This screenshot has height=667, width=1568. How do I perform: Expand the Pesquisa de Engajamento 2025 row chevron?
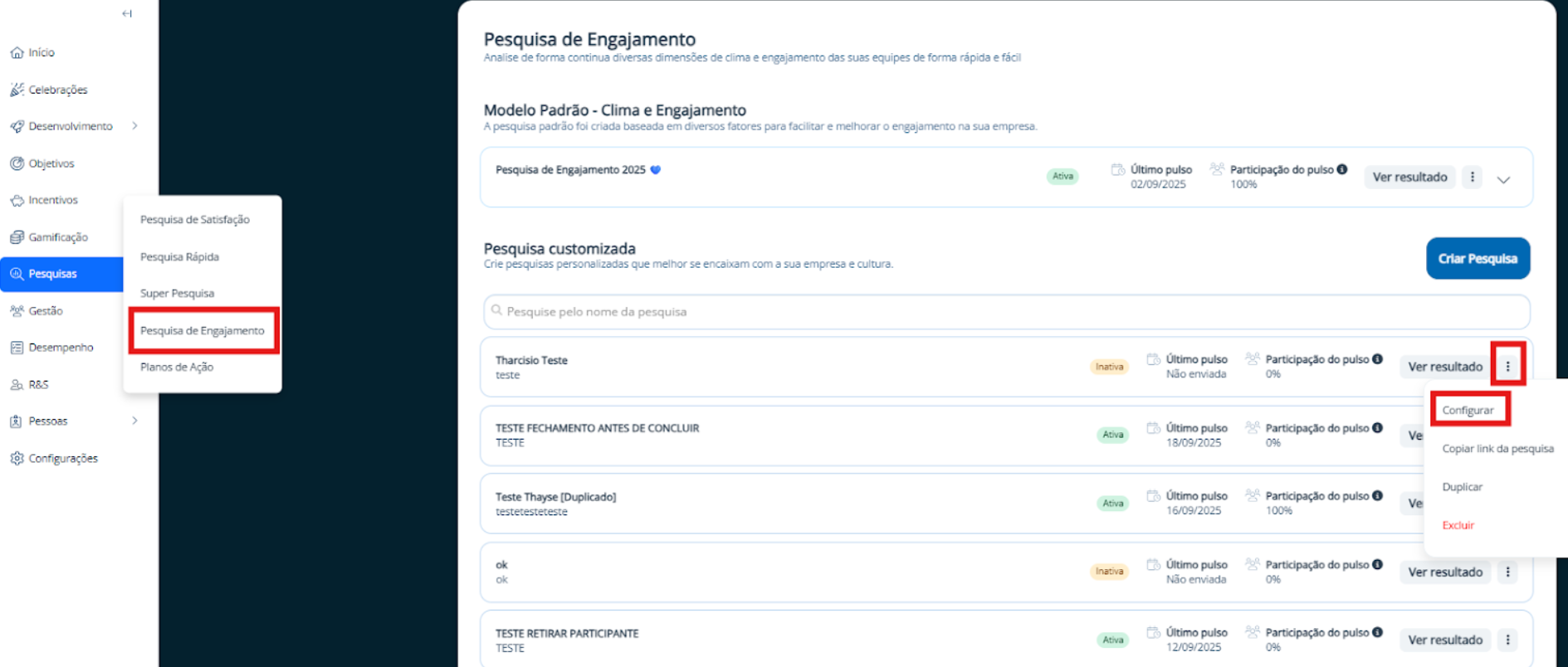(1503, 179)
